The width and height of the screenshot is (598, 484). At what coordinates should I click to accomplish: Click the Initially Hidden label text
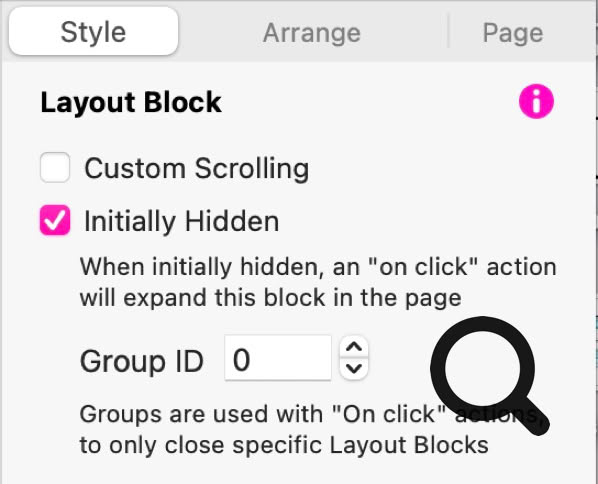click(x=182, y=221)
